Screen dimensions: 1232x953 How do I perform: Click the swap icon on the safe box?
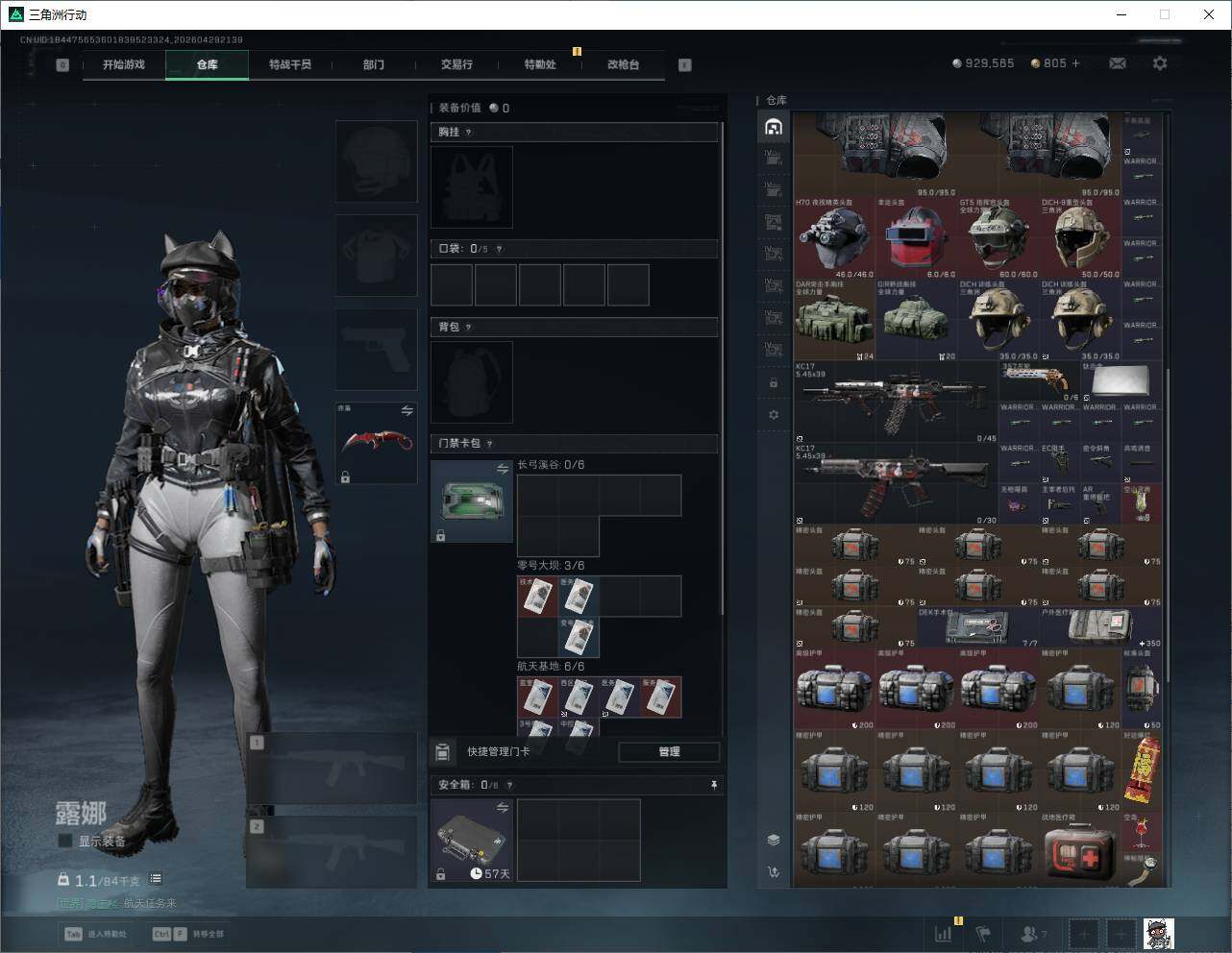click(x=503, y=808)
